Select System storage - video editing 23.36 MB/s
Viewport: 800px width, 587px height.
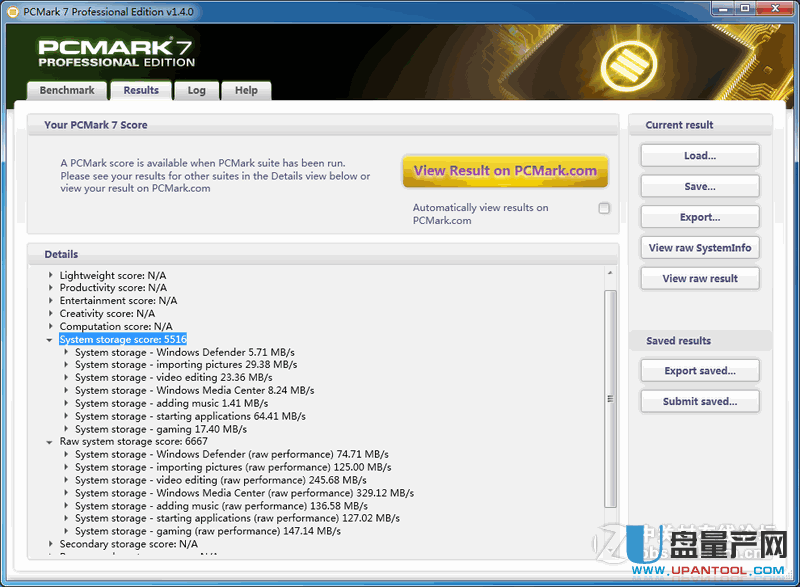pyautogui.click(x=173, y=378)
